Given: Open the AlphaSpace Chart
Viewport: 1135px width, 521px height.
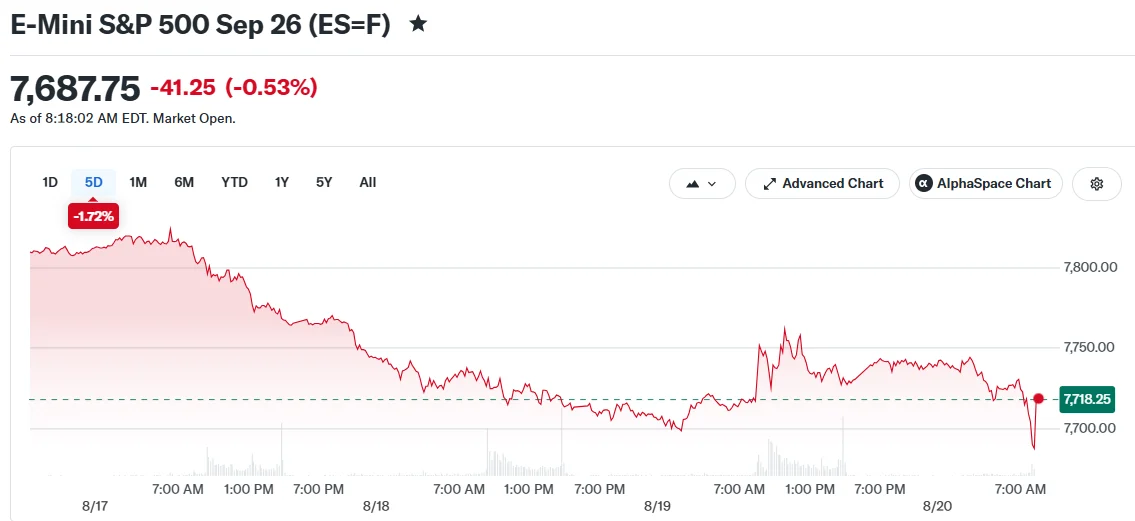Looking at the screenshot, I should click(x=986, y=184).
